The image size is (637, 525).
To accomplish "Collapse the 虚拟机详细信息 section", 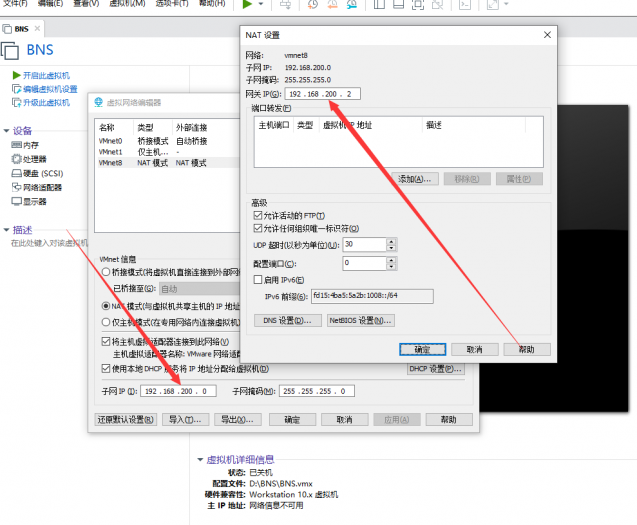I will click(200, 460).
